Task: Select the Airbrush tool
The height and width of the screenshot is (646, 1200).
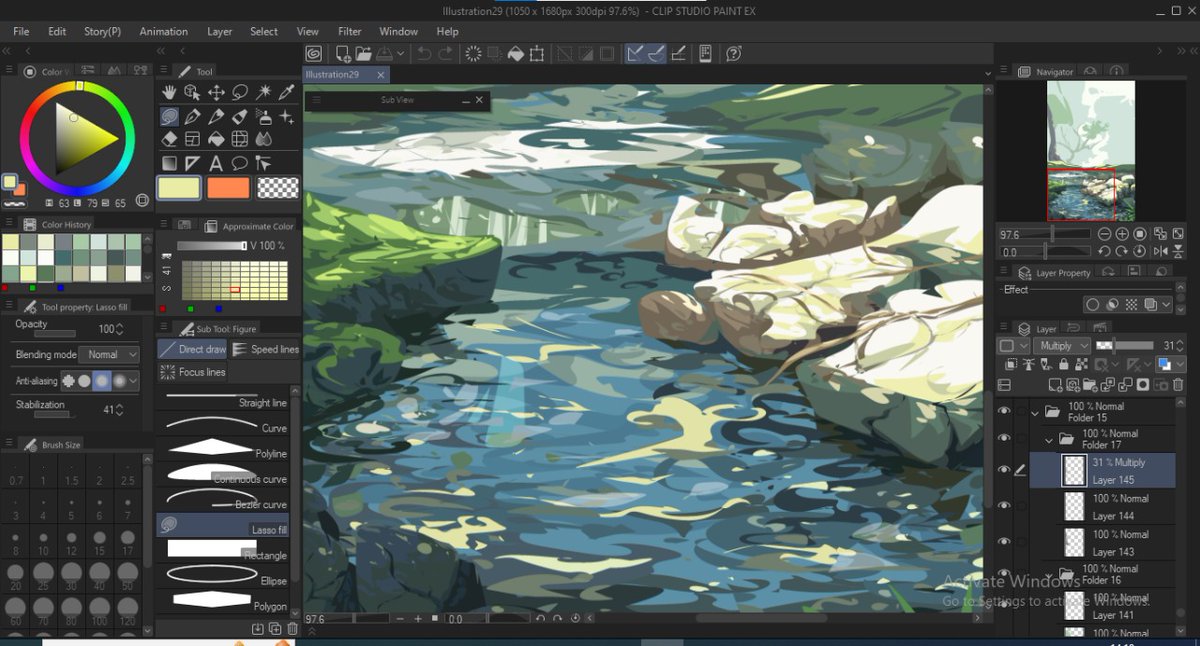Action: 264,117
